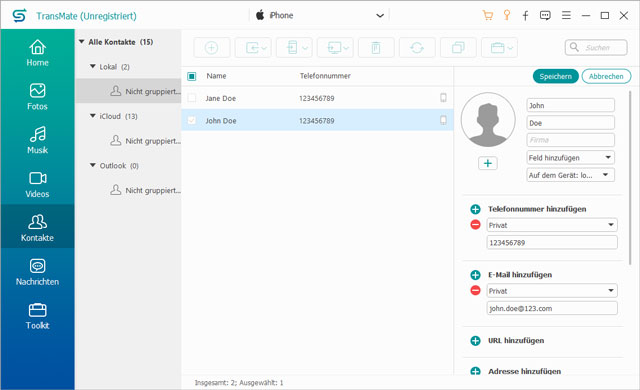Add a phone number with plus icon
The image size is (640, 390).
pos(475,209)
